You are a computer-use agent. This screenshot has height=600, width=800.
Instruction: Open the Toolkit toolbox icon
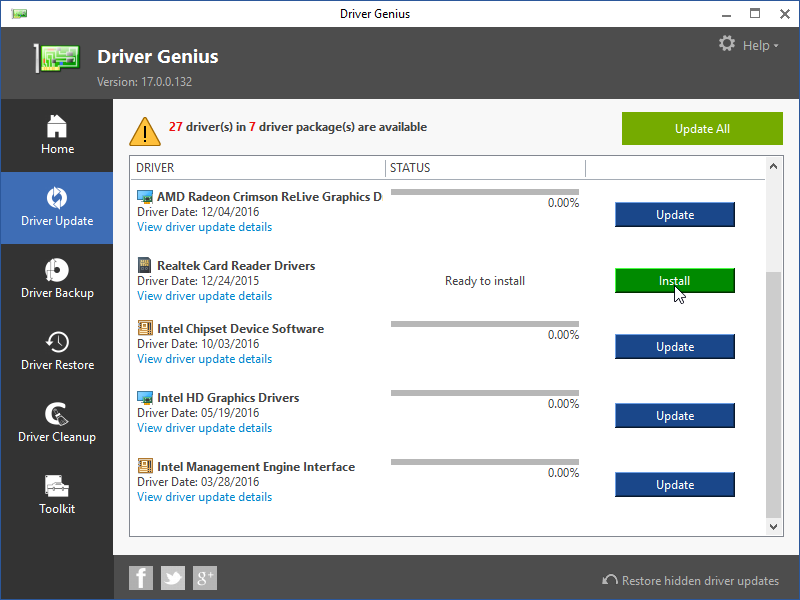[x=57, y=486]
